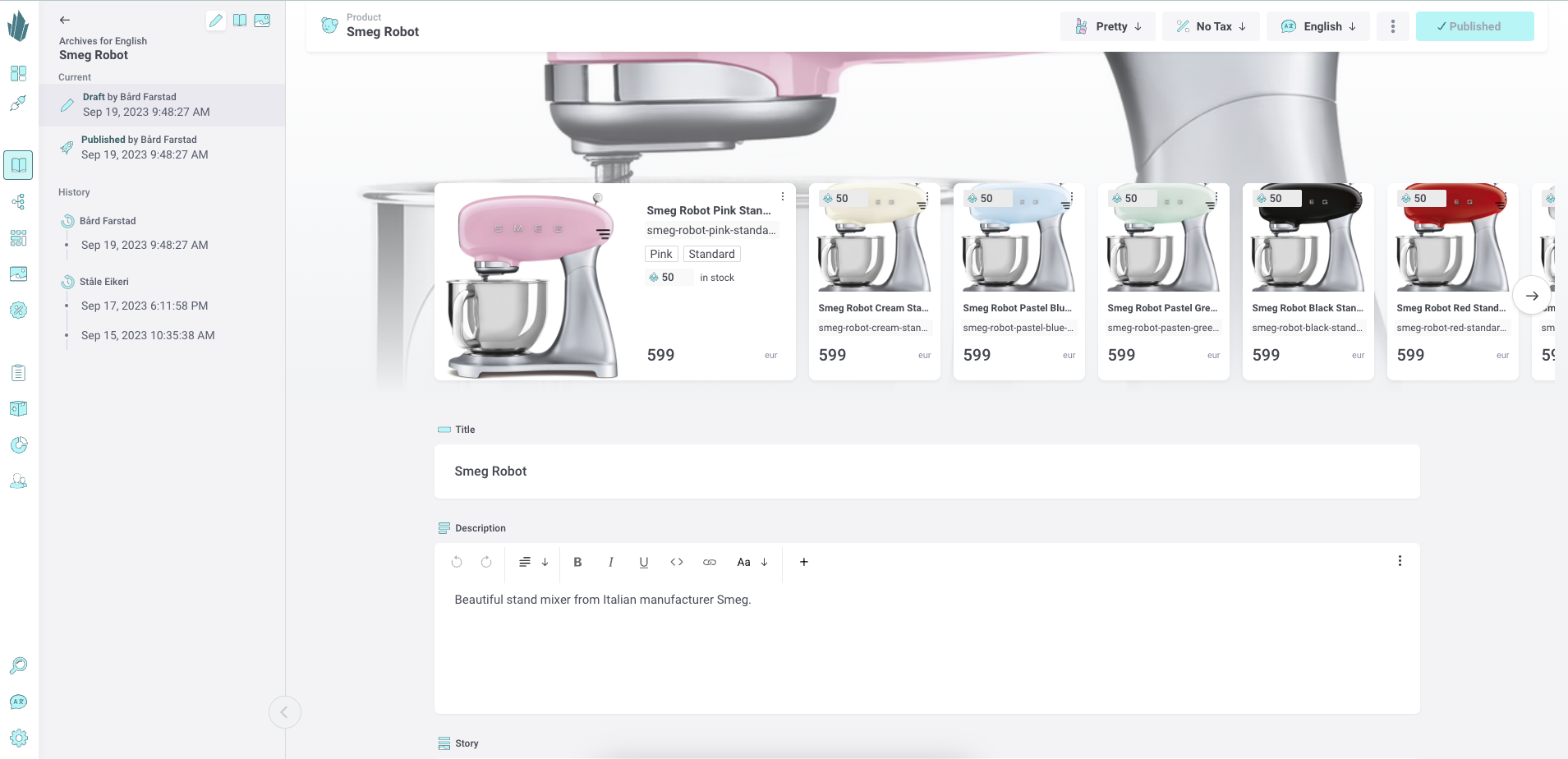Viewport: 1568px width, 759px height.
Task: Open the Sep 15, 2023 10:35:38 AM entry
Action: tap(148, 335)
